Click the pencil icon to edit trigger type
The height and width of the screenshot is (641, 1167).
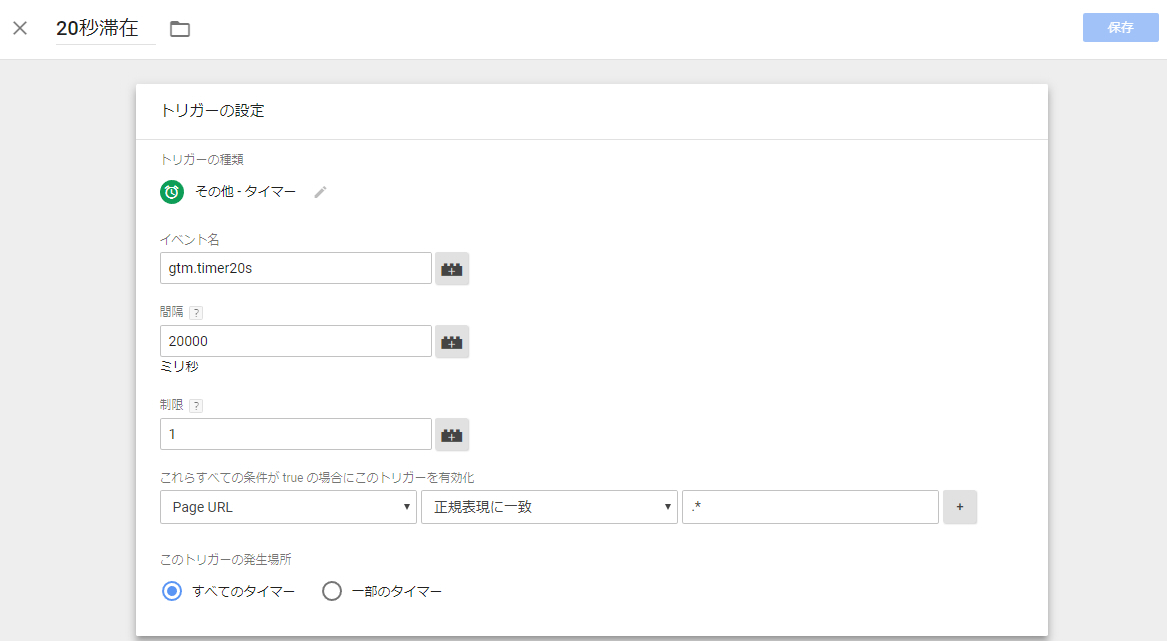[320, 192]
